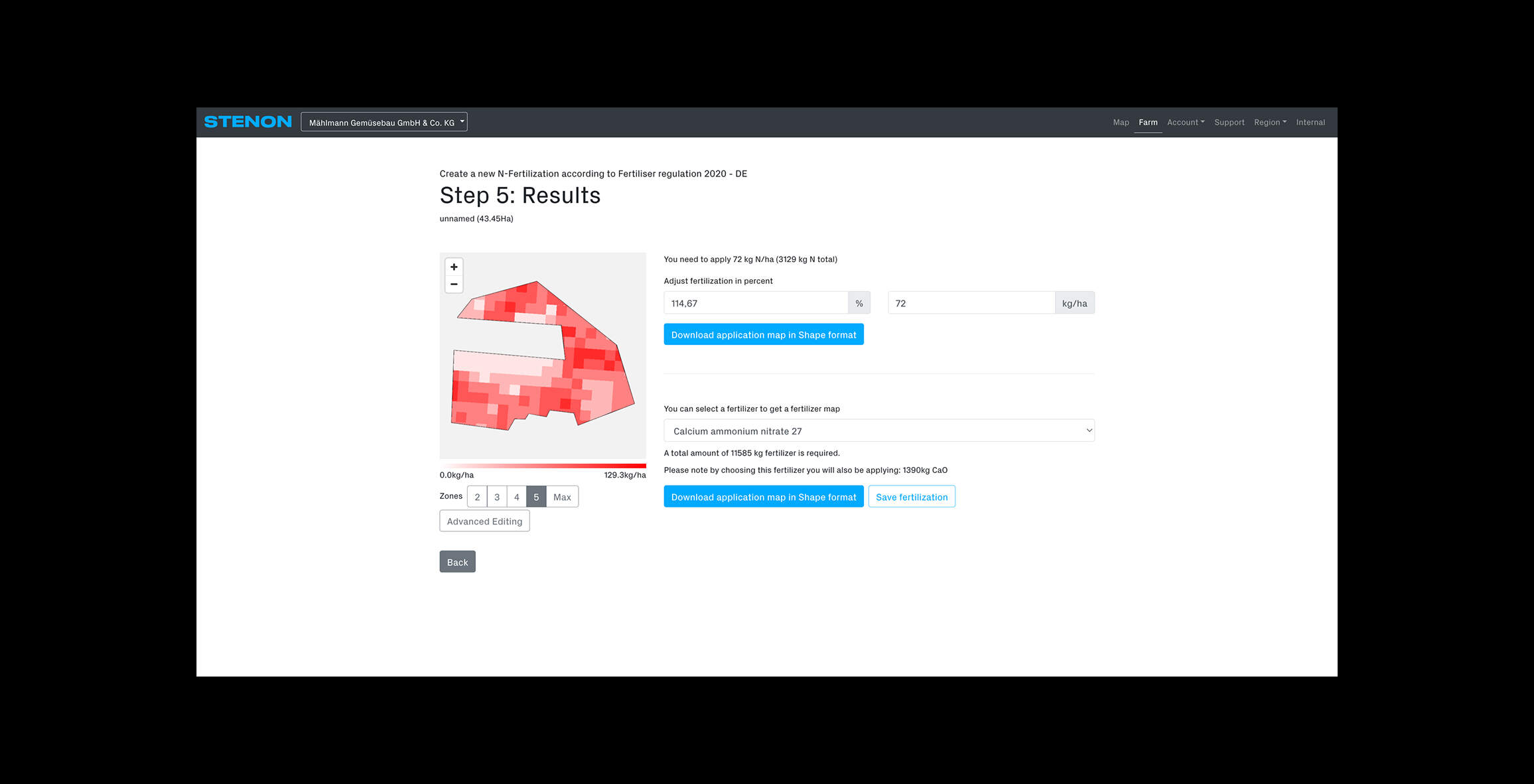Image resolution: width=1534 pixels, height=784 pixels.
Task: Expand the Calcium ammonium nitrate 27 fertilizer dropdown
Action: click(878, 431)
